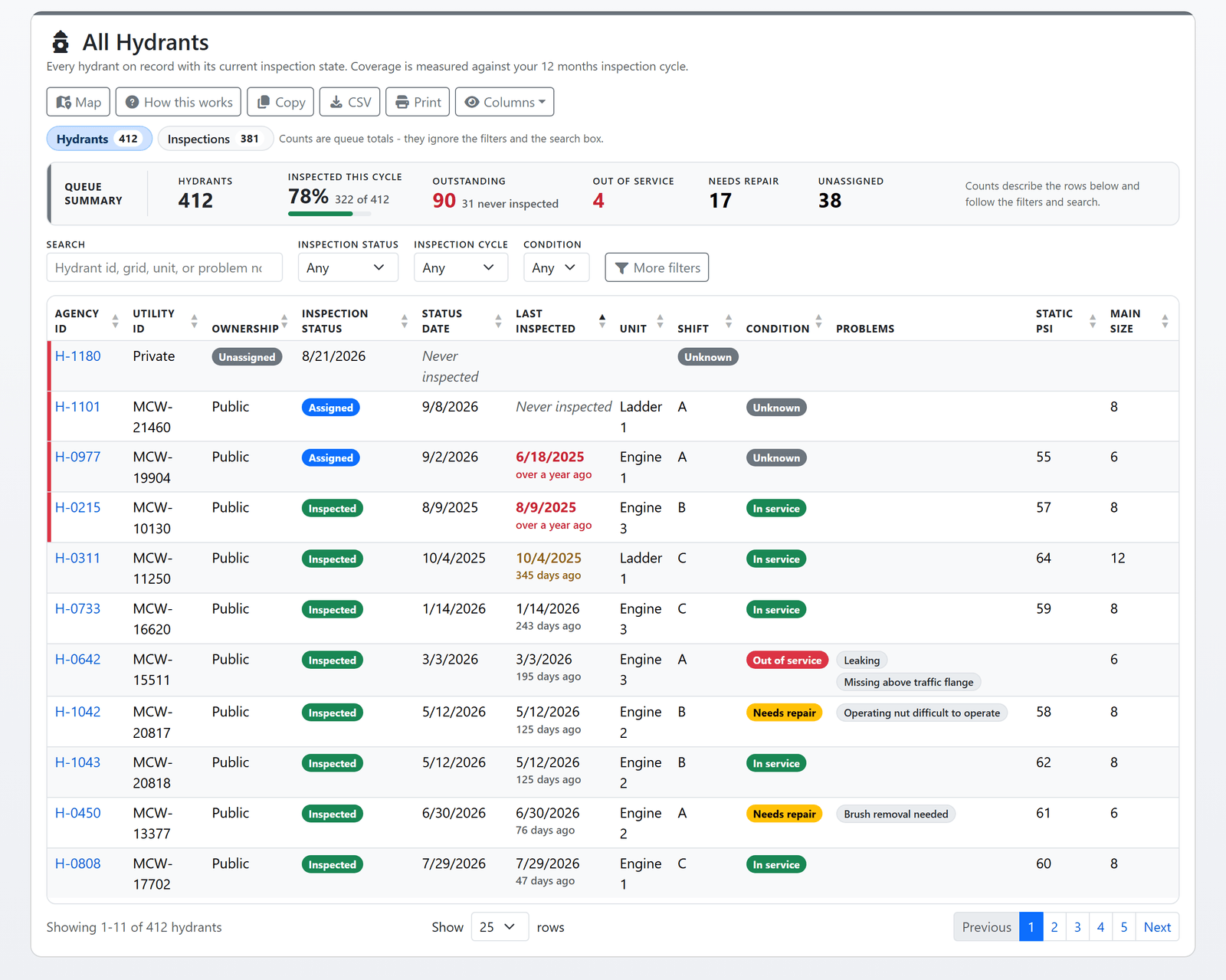Click the 10/4/2025 last inspected date
This screenshot has height=980, width=1226.
549,559
